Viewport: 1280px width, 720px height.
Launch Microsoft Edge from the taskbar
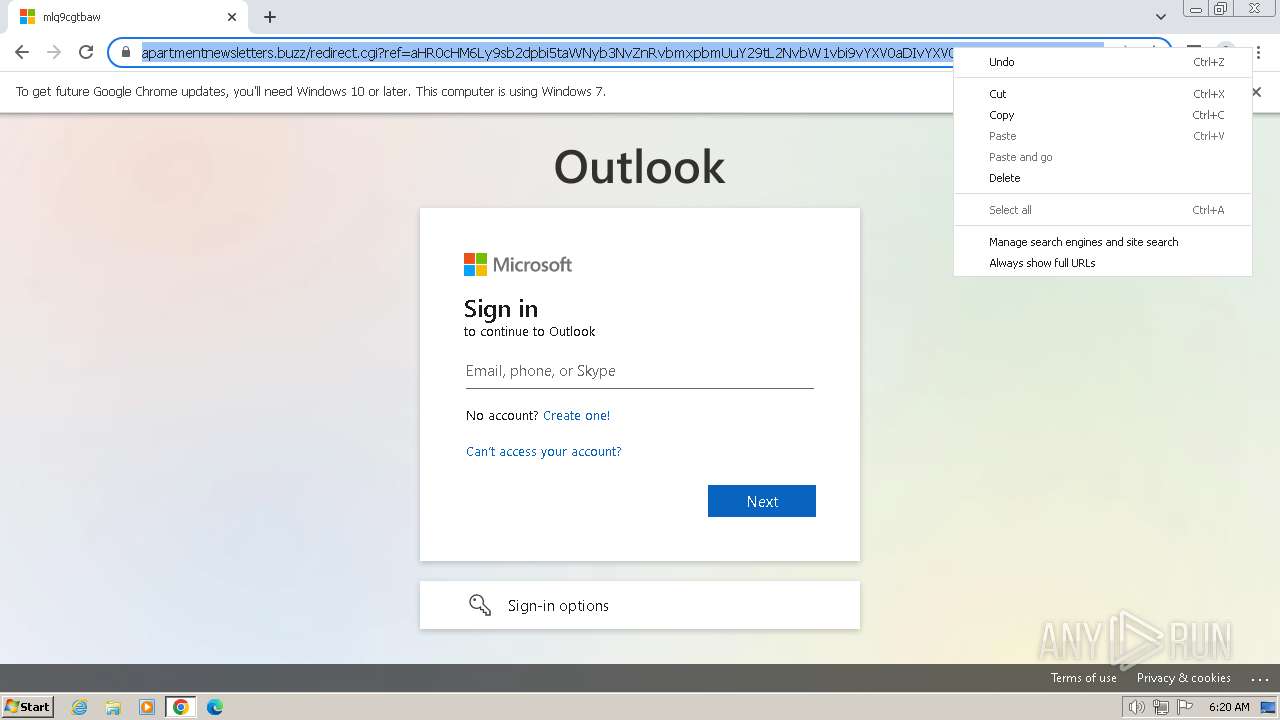click(214, 707)
